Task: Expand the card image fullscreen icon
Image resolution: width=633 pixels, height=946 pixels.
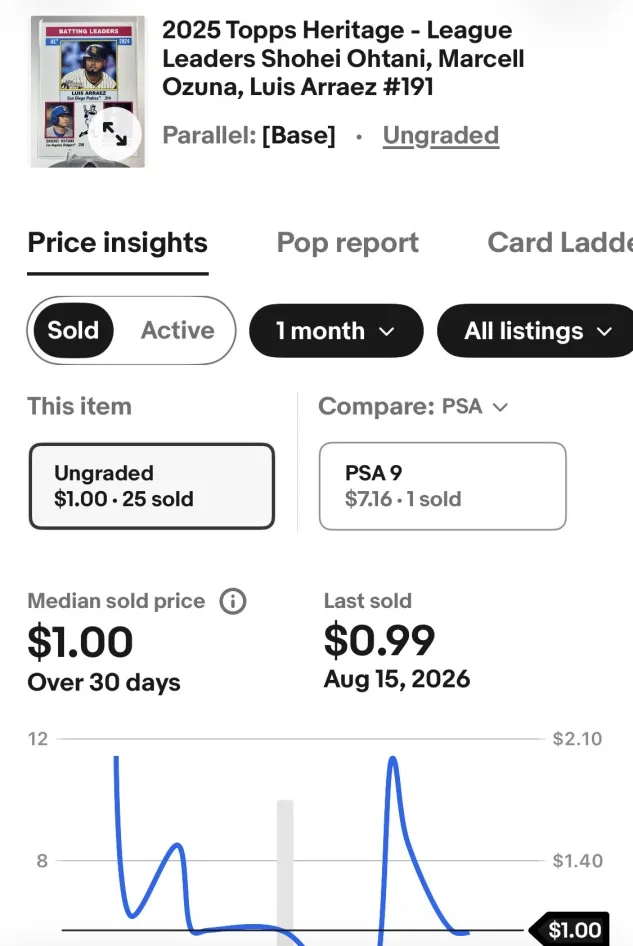Action: click(x=115, y=134)
